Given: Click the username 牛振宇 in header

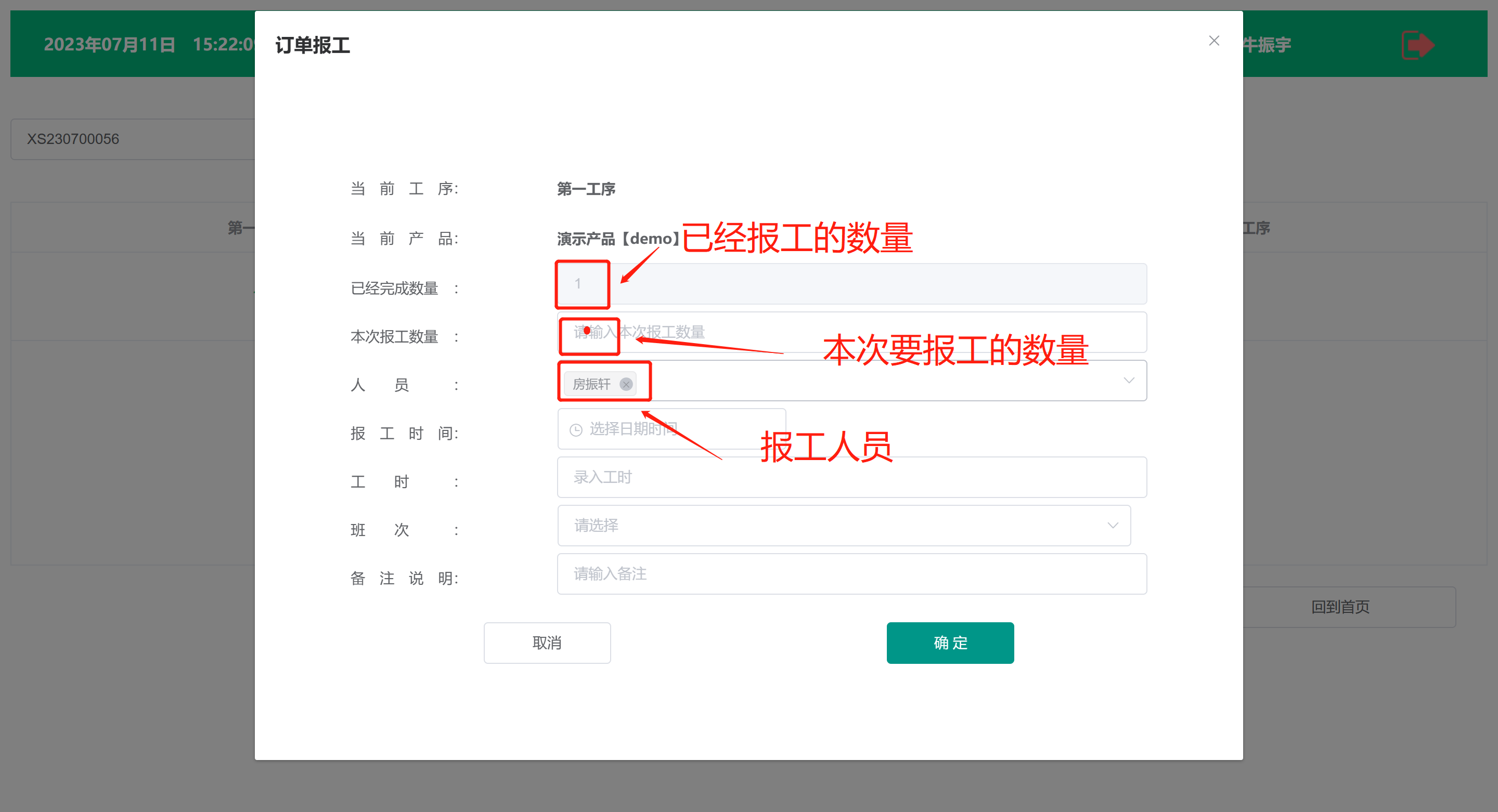Looking at the screenshot, I should pos(1267,45).
